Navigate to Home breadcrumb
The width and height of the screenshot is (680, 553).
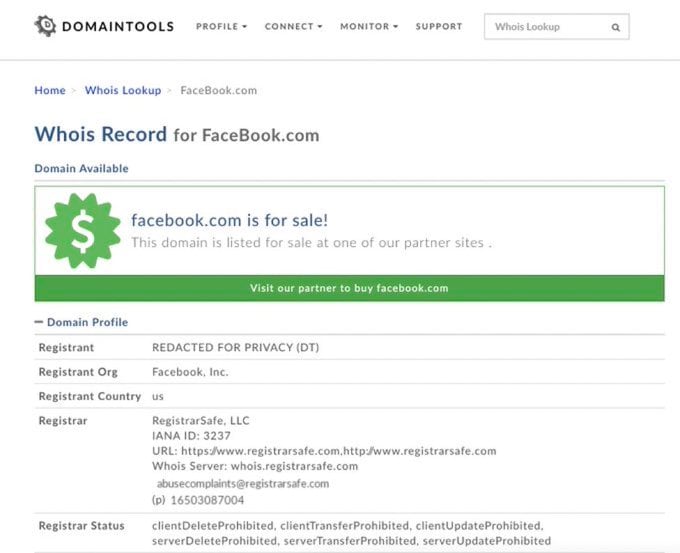[50, 90]
